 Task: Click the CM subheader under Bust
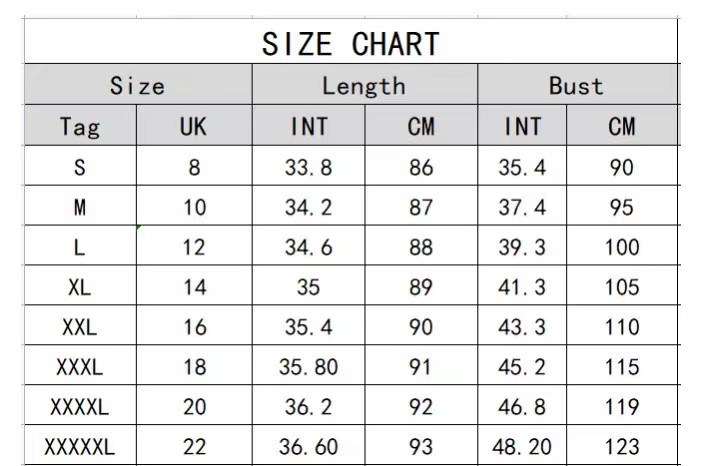(622, 127)
